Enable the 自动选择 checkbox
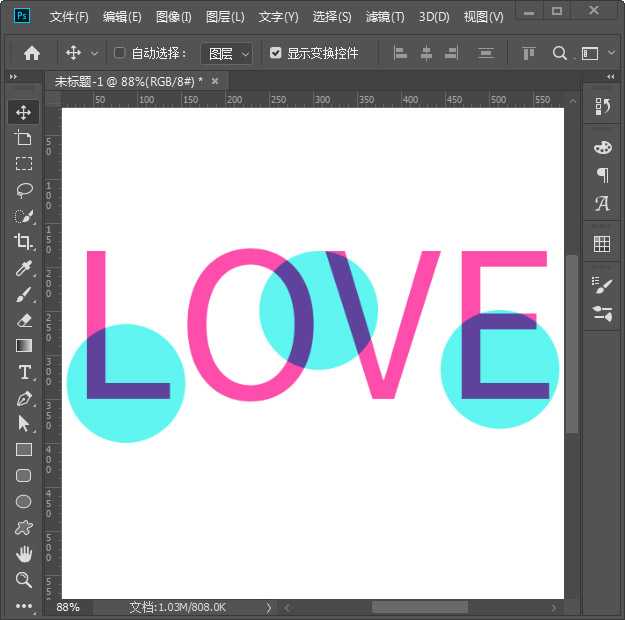625x620 pixels. coord(120,53)
